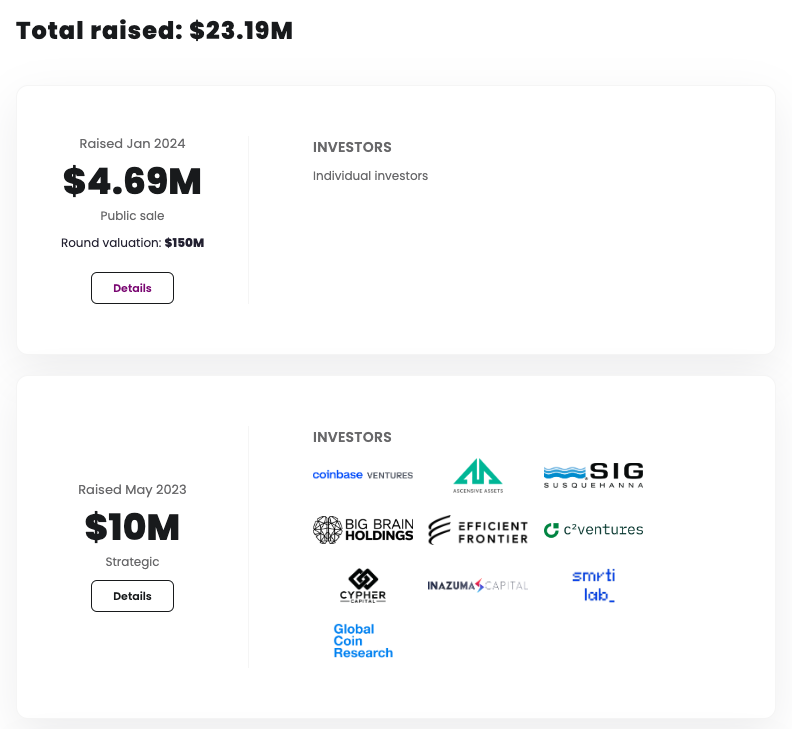The image size is (792, 729).
Task: Click the INVESTORS heading in the strategic round
Action: [x=352, y=438]
